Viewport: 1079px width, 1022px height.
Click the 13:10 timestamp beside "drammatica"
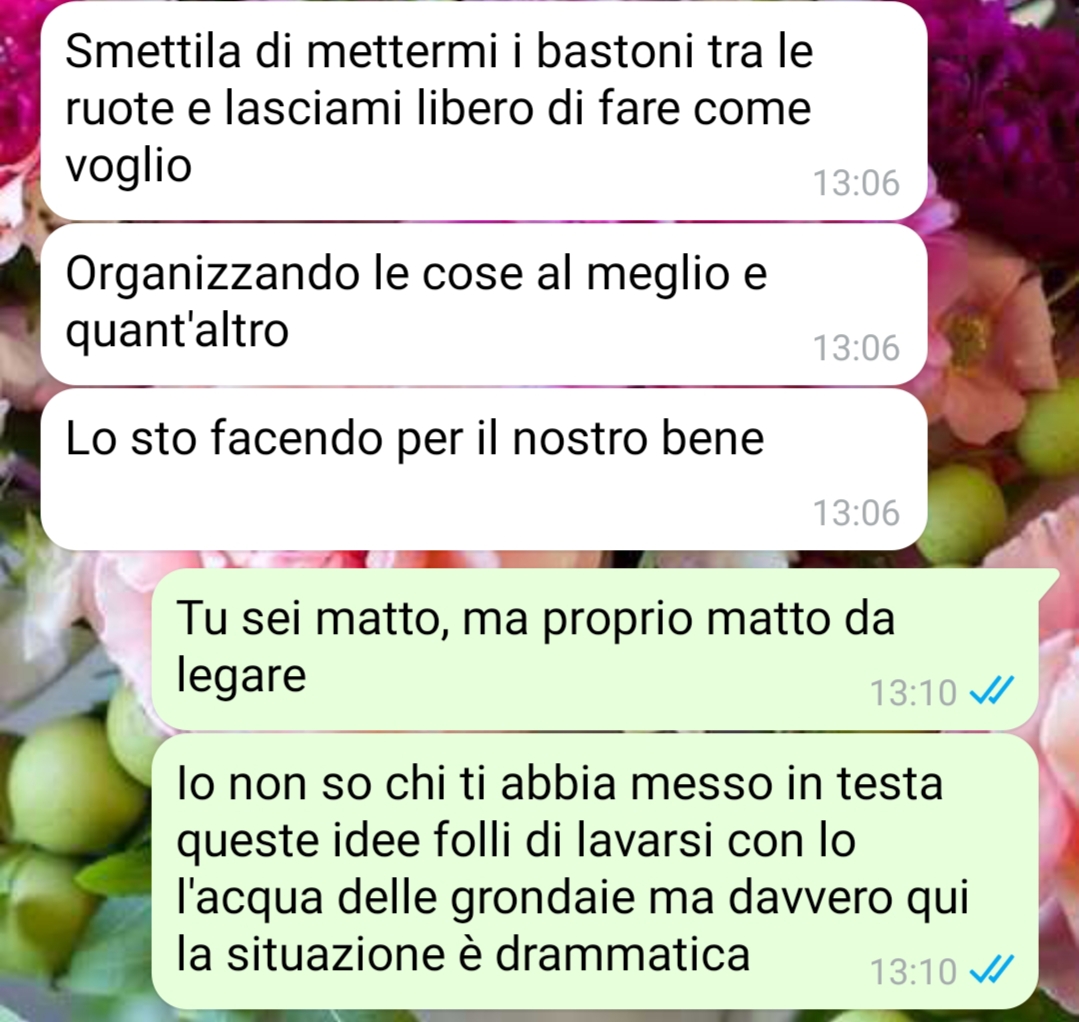coord(913,972)
